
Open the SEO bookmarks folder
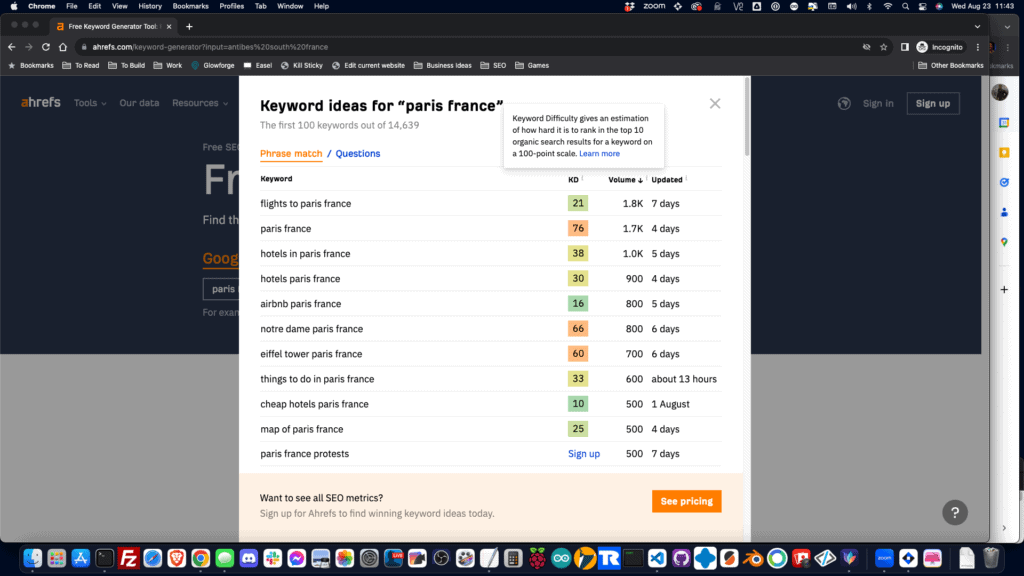coord(493,65)
